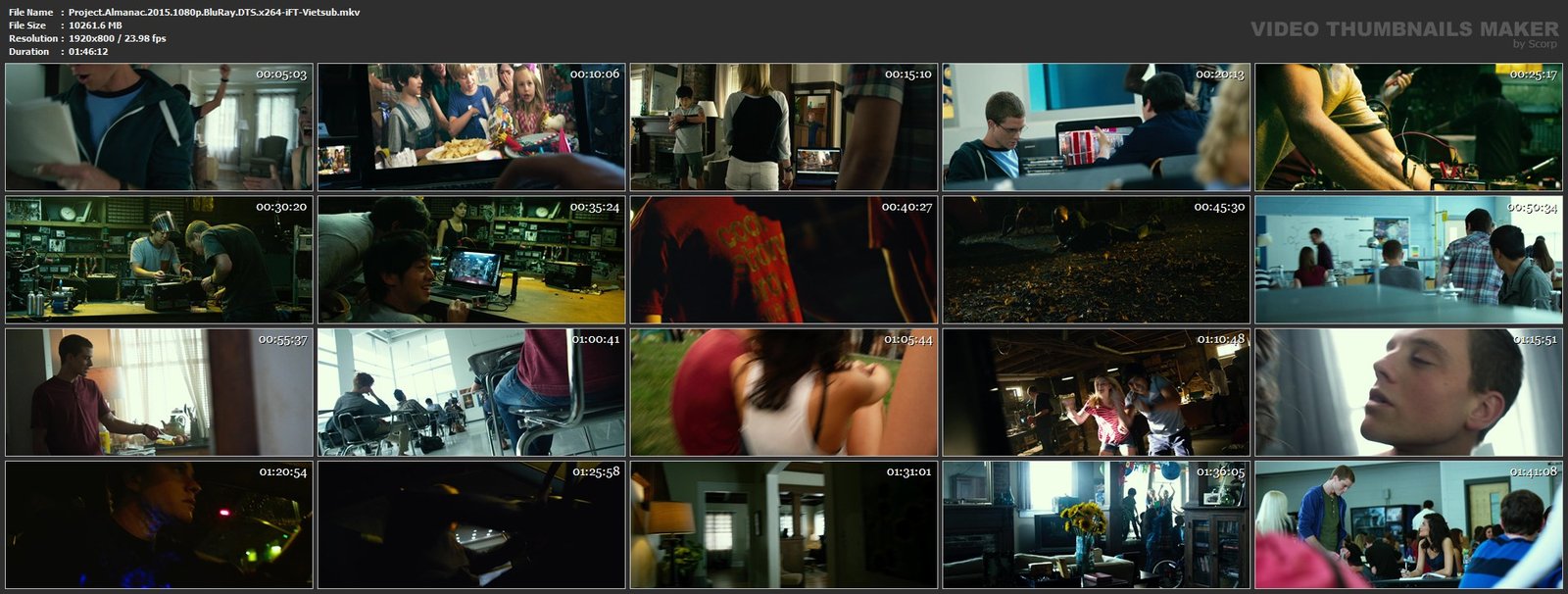
Task: Click the 'Duration' label
Action: (29, 51)
